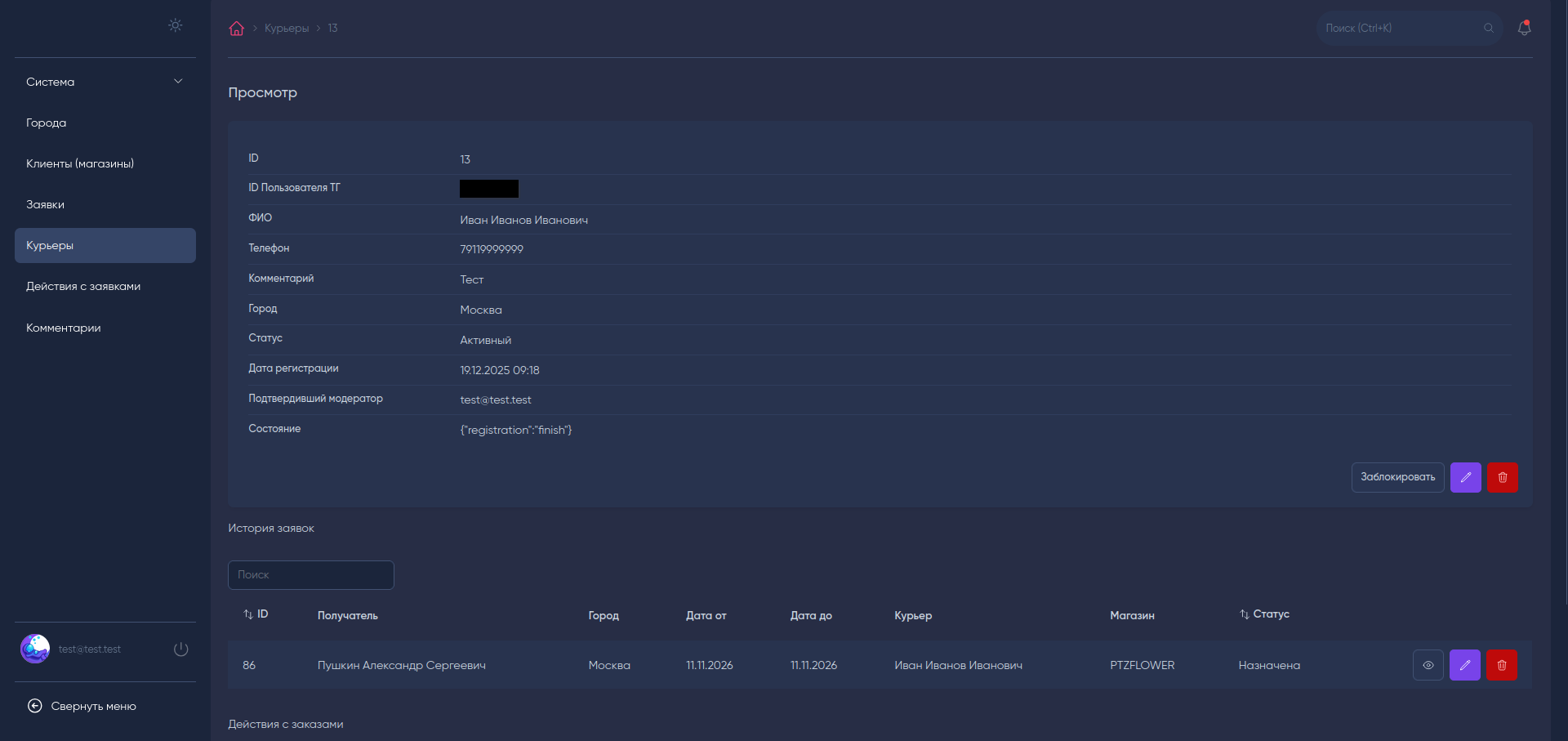The height and width of the screenshot is (741, 1568).
Task: Collapse the sidebar via Свернуть меню
Action: coord(82,707)
